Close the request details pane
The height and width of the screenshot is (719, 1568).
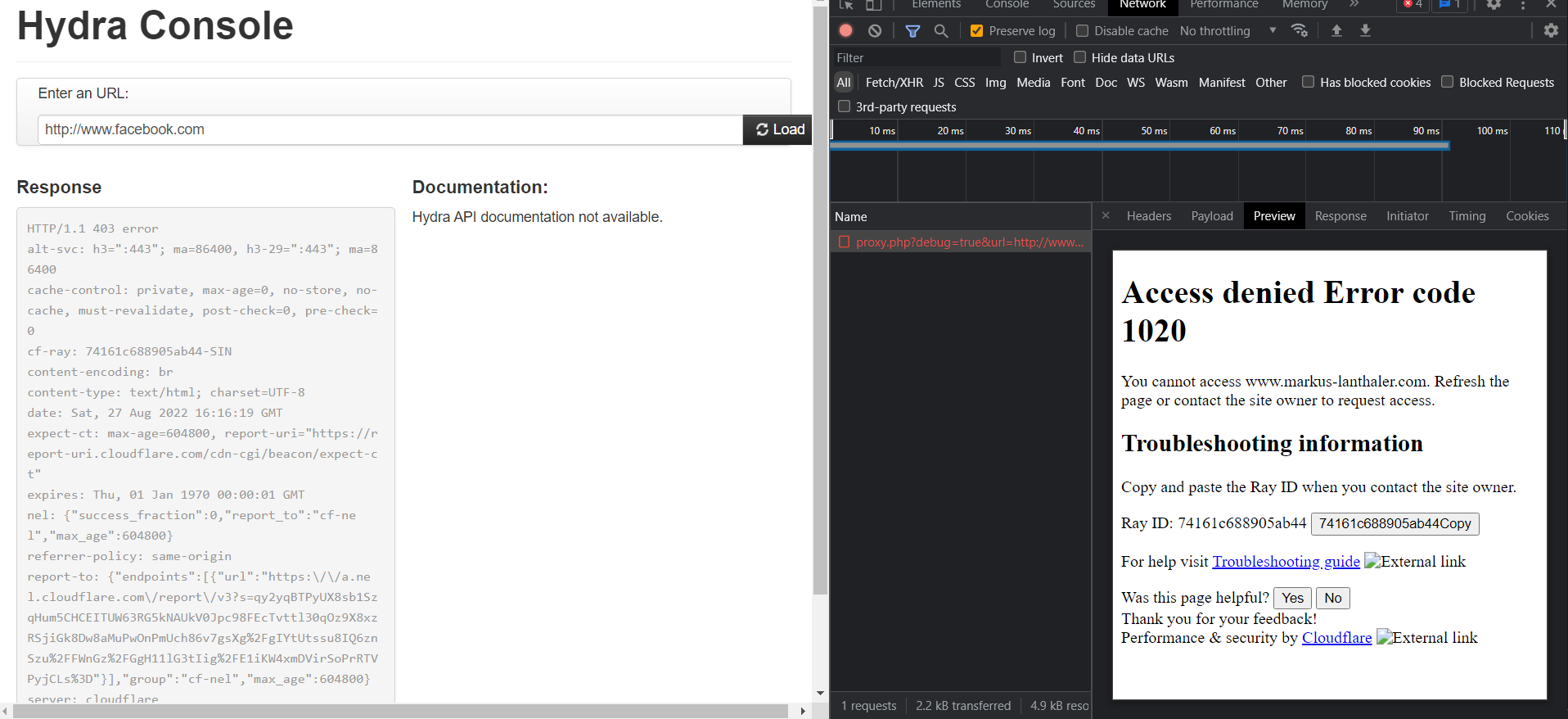point(1106,215)
